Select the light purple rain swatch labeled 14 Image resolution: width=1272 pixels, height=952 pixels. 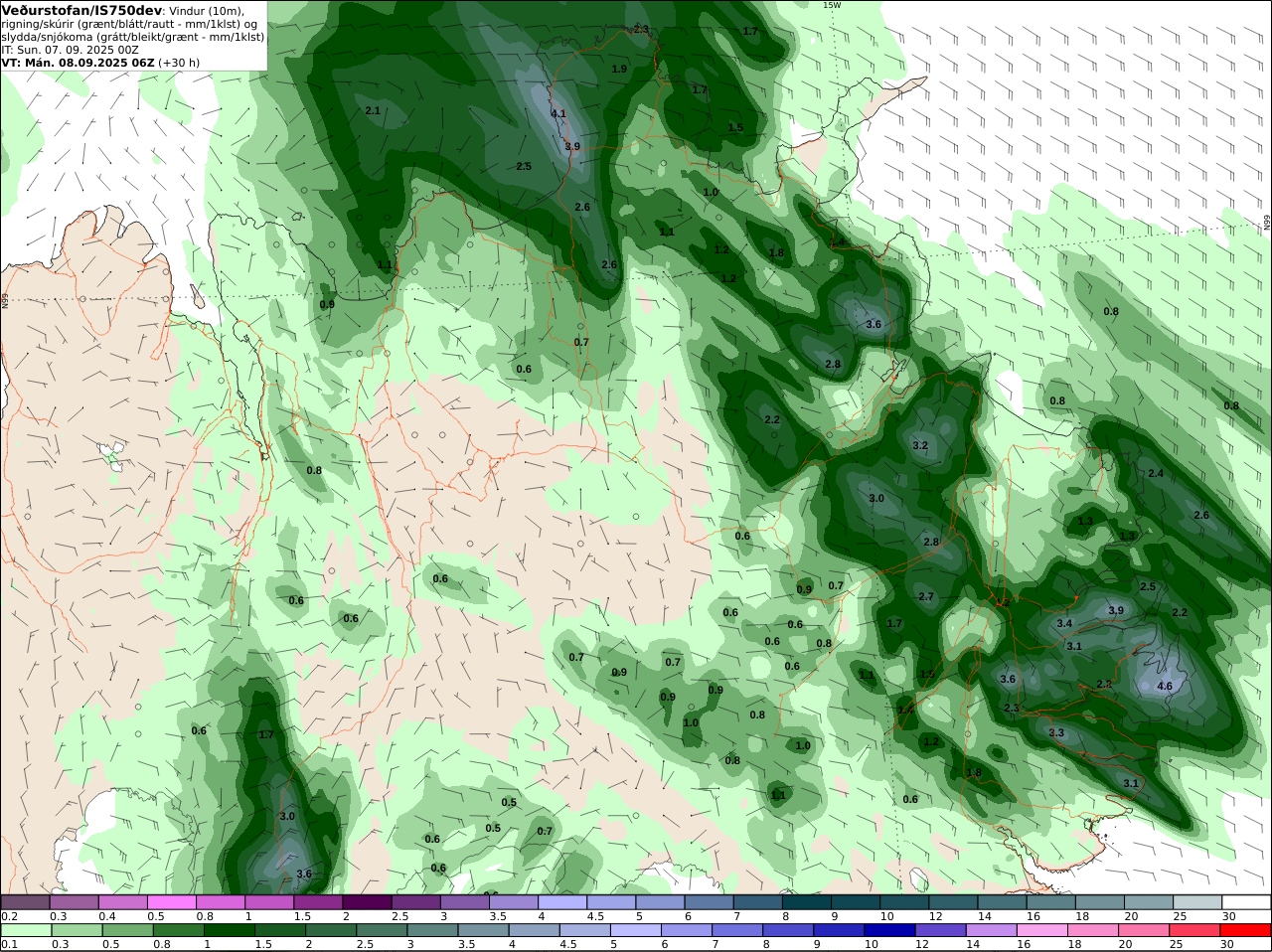(x=991, y=930)
